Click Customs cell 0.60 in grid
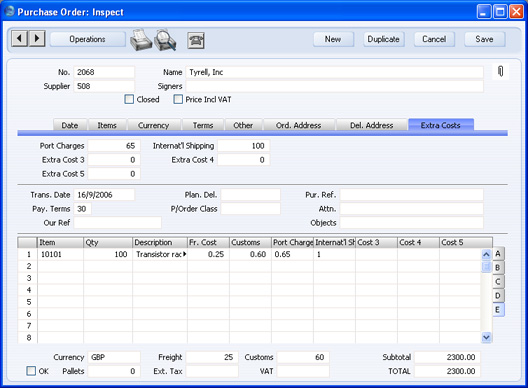This screenshot has height=388, width=528. pyautogui.click(x=251, y=254)
